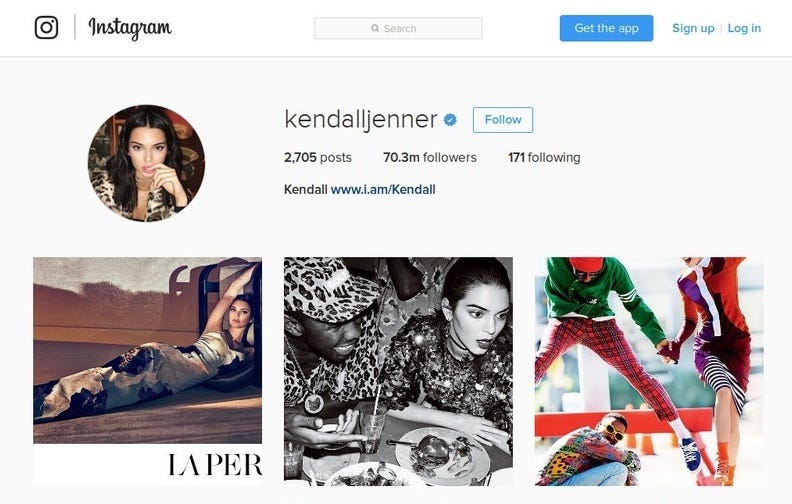The width and height of the screenshot is (792, 504).
Task: Focus the Search input field
Action: pos(398,28)
